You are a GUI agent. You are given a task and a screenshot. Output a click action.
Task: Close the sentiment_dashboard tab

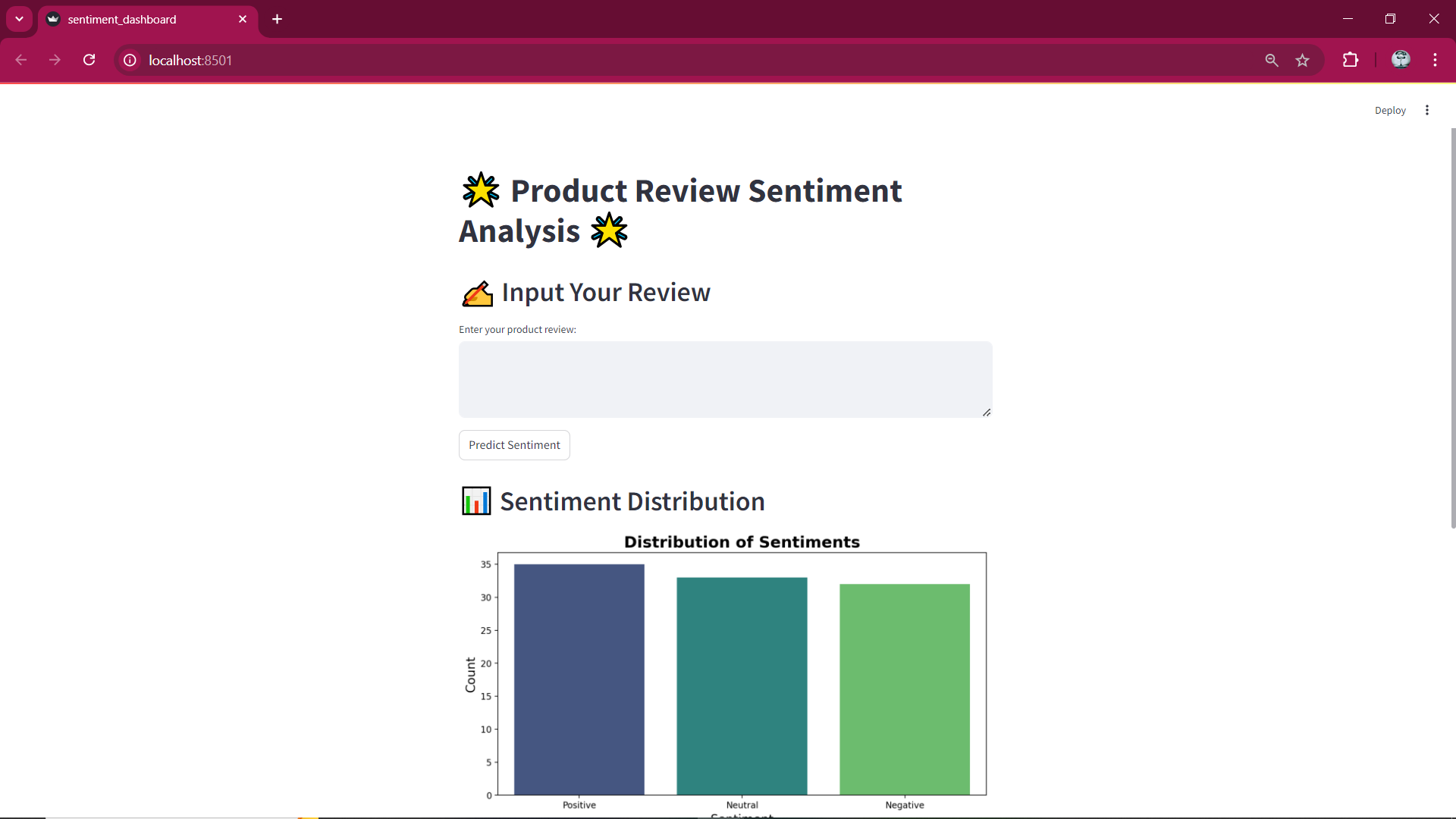243,19
